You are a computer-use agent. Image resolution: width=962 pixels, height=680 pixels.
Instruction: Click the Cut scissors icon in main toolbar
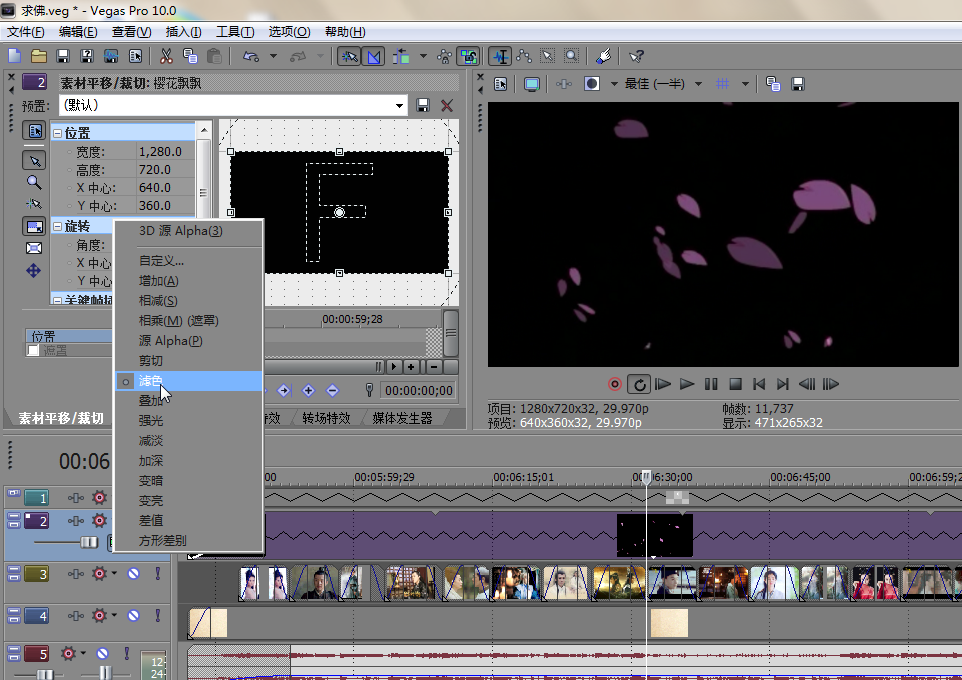(x=166, y=56)
